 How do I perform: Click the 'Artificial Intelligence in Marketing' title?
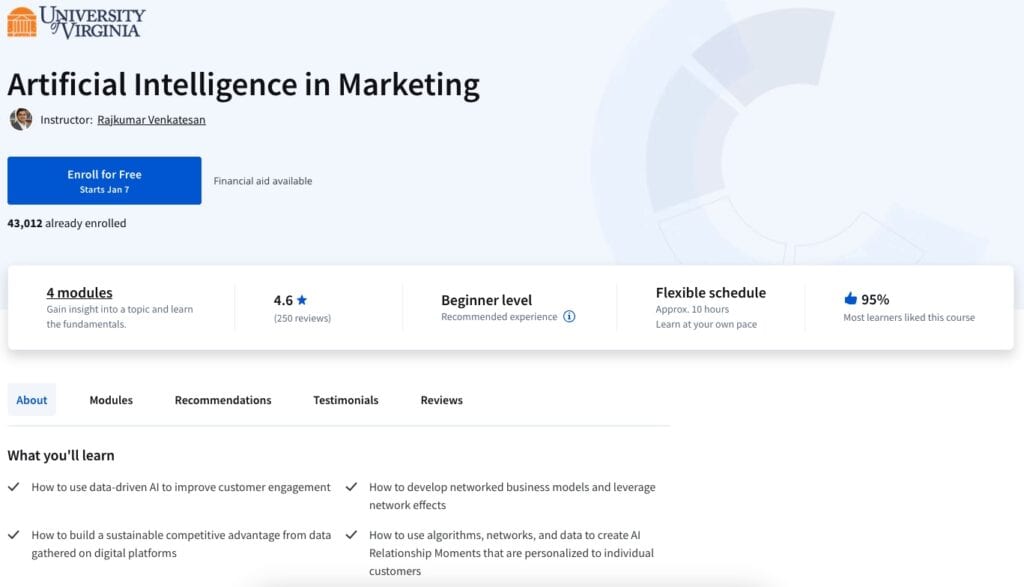click(244, 86)
